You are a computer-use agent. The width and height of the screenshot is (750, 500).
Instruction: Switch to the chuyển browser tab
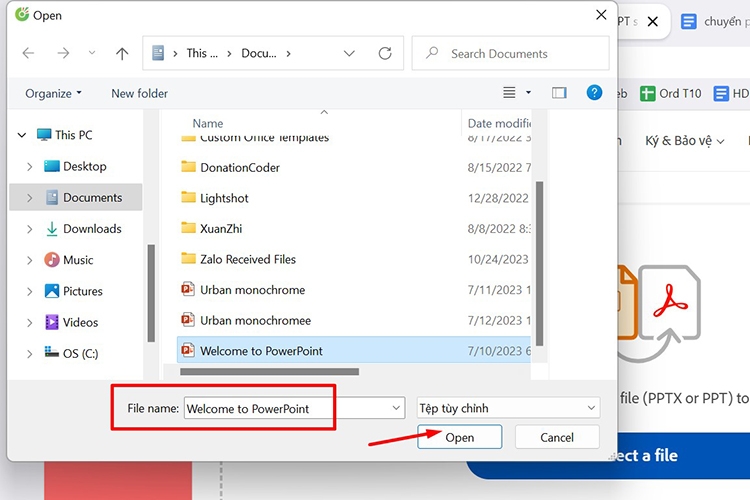tap(715, 22)
